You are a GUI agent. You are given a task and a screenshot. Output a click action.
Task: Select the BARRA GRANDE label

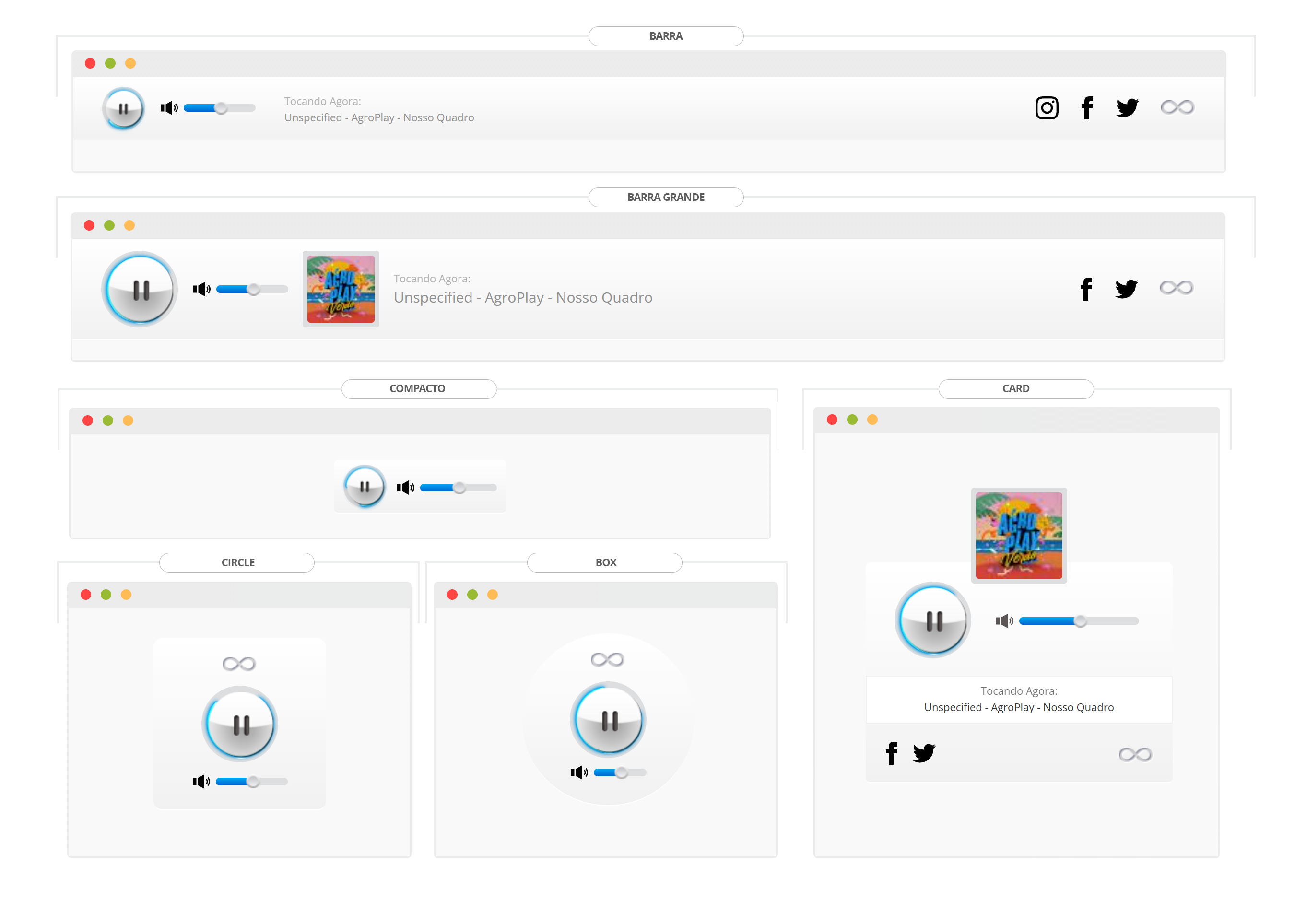point(665,197)
